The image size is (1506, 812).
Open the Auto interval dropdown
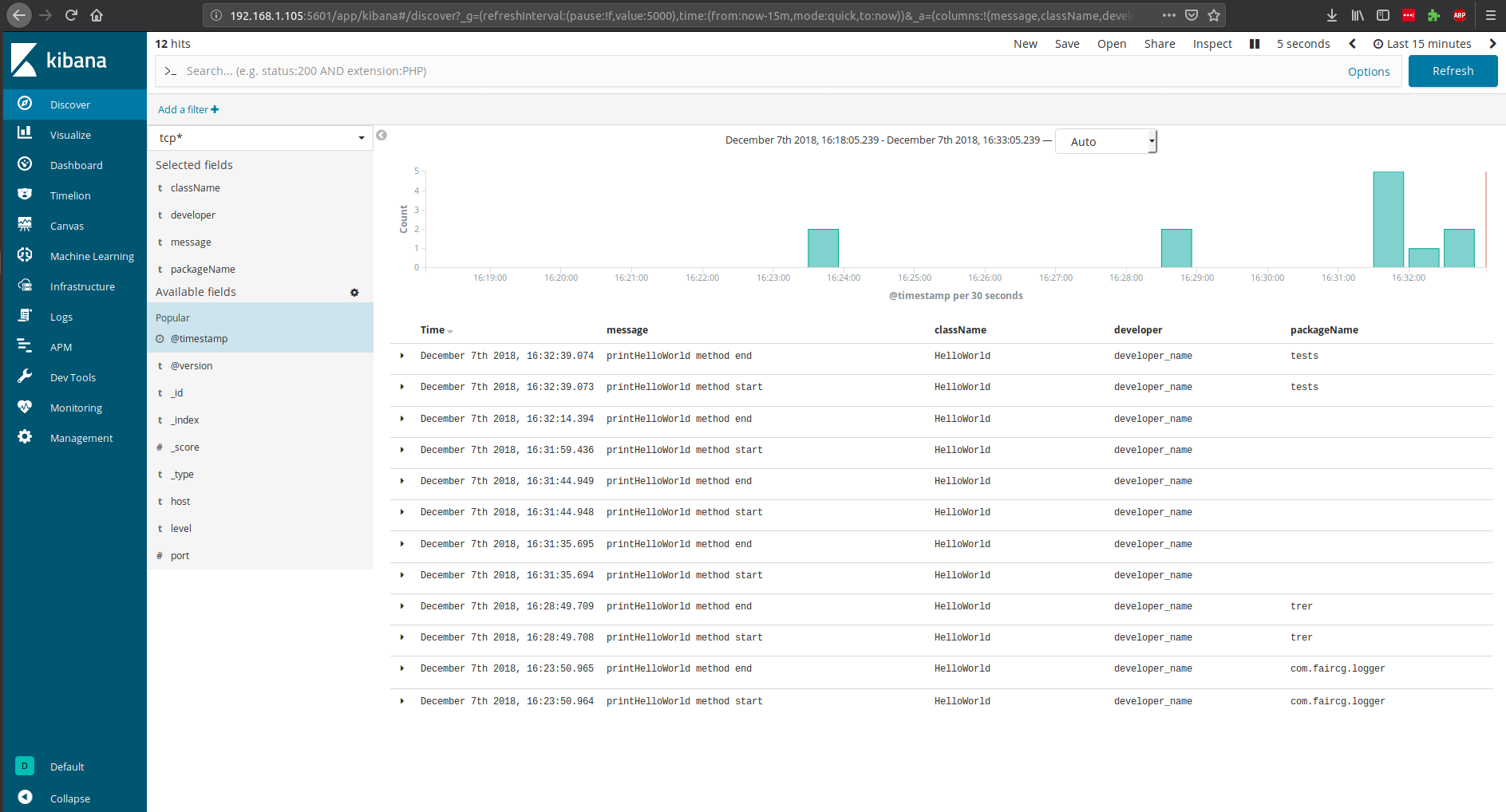(x=1105, y=142)
